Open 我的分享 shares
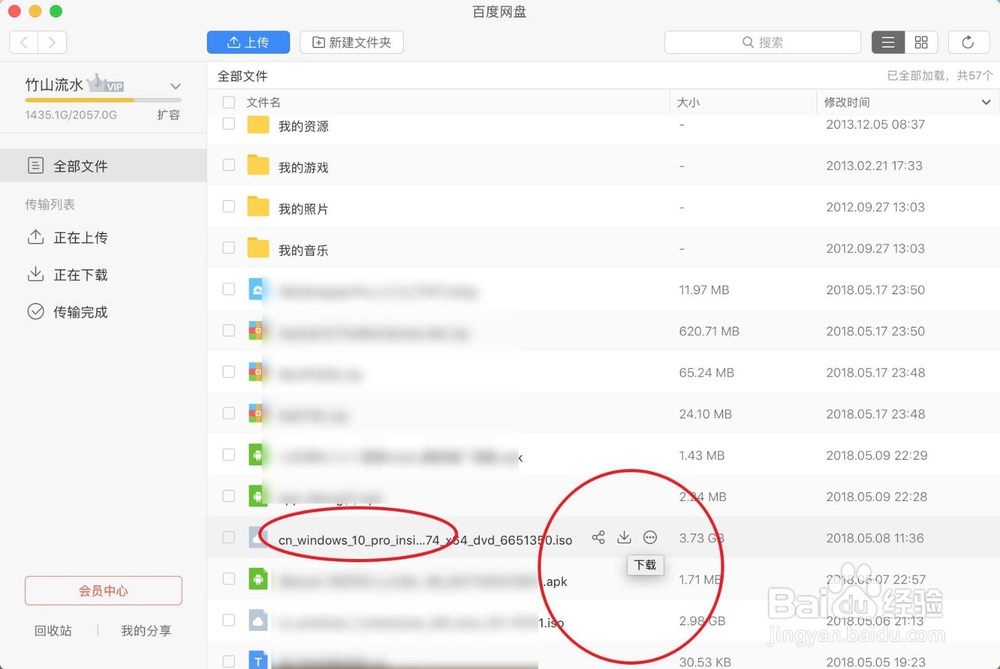The width and height of the screenshot is (1000, 669). tap(146, 631)
